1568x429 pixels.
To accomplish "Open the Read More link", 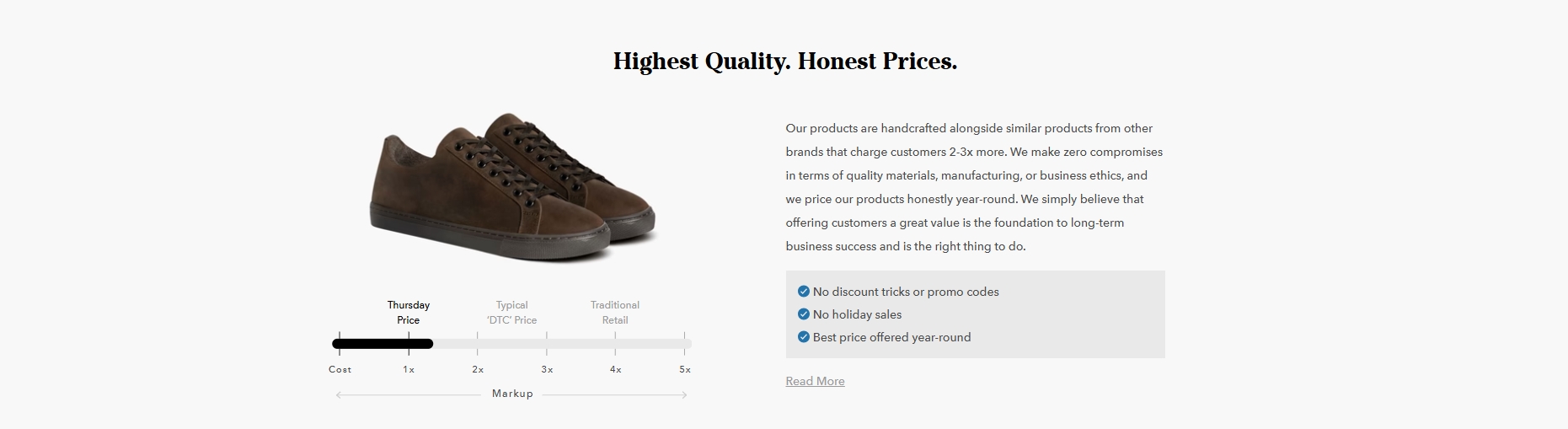I will pyautogui.click(x=815, y=381).
